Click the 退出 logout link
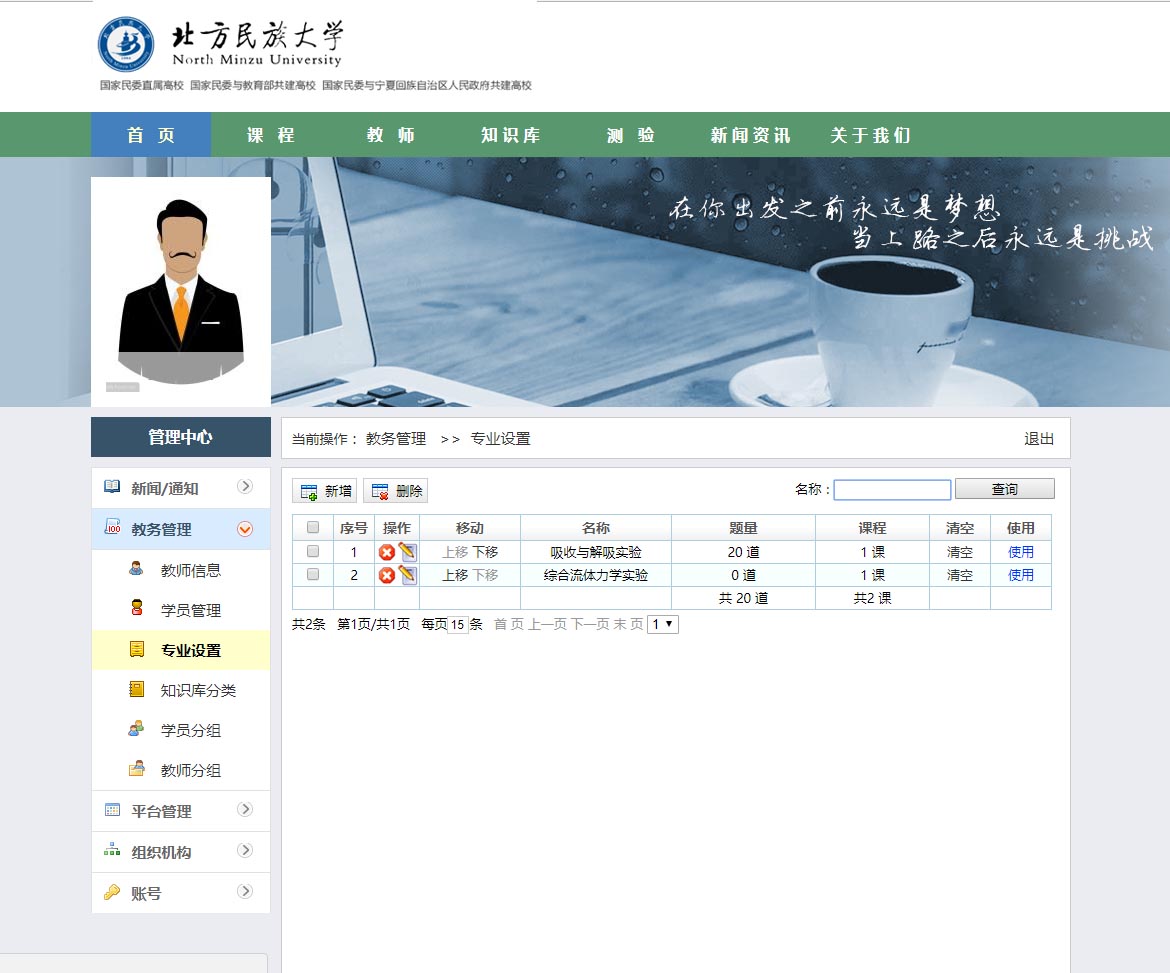The width and height of the screenshot is (1170, 973). (1038, 439)
